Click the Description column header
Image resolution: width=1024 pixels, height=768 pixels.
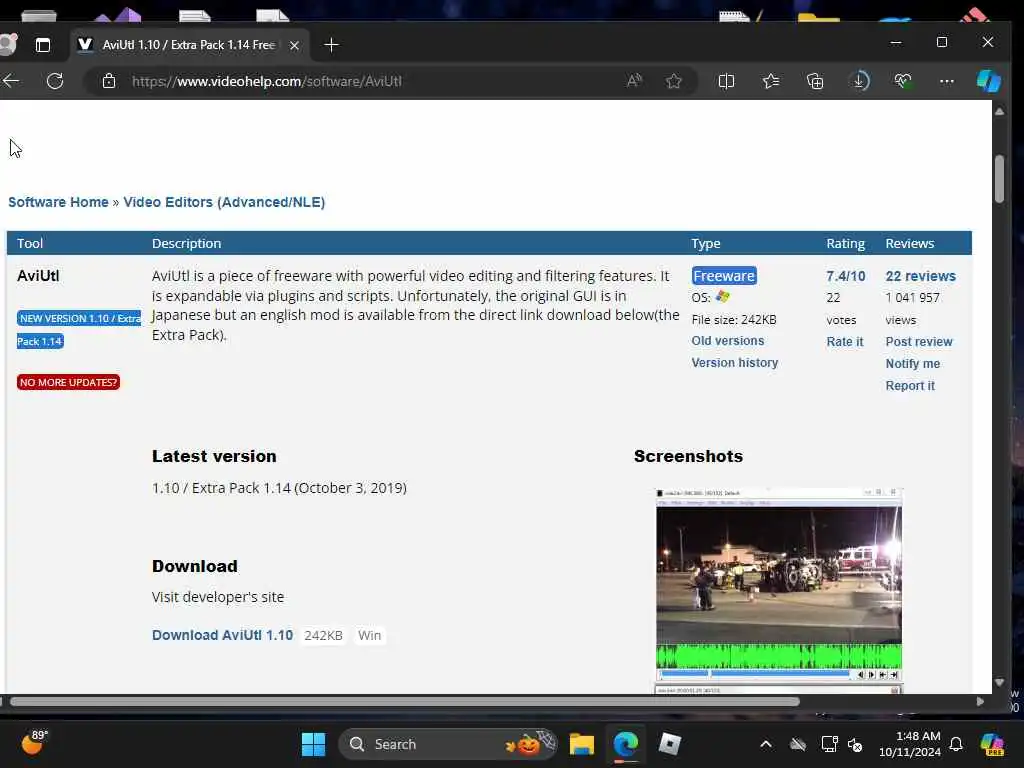(187, 244)
